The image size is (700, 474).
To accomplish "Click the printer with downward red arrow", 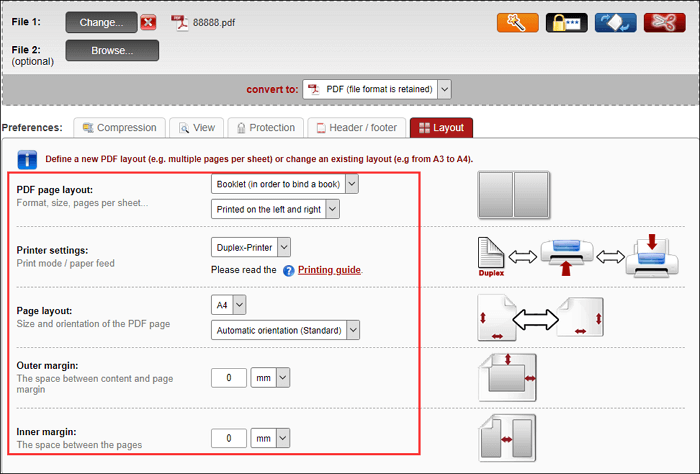I will coord(652,255).
